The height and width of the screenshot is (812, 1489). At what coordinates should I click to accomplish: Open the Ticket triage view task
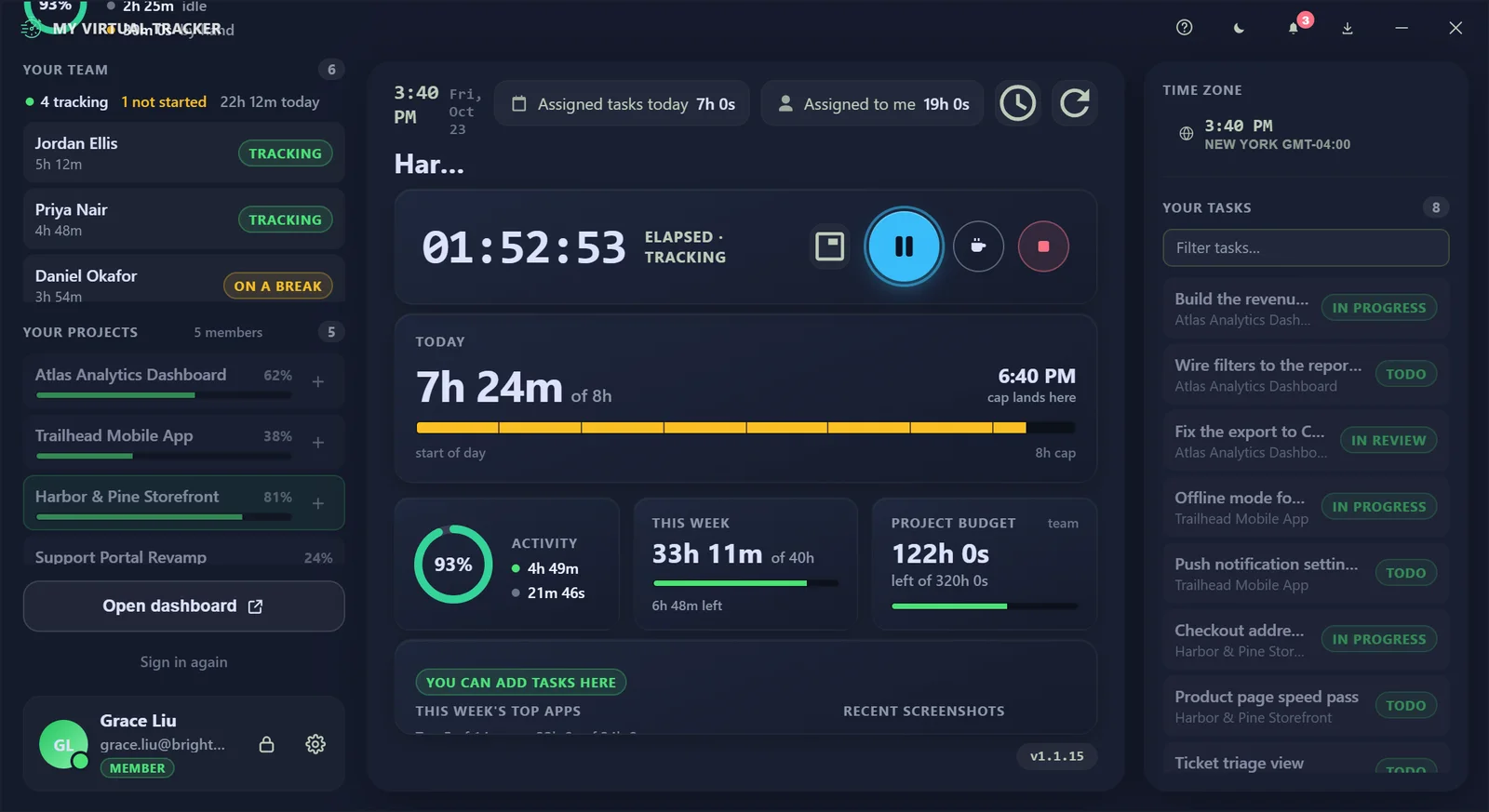tap(1306, 758)
